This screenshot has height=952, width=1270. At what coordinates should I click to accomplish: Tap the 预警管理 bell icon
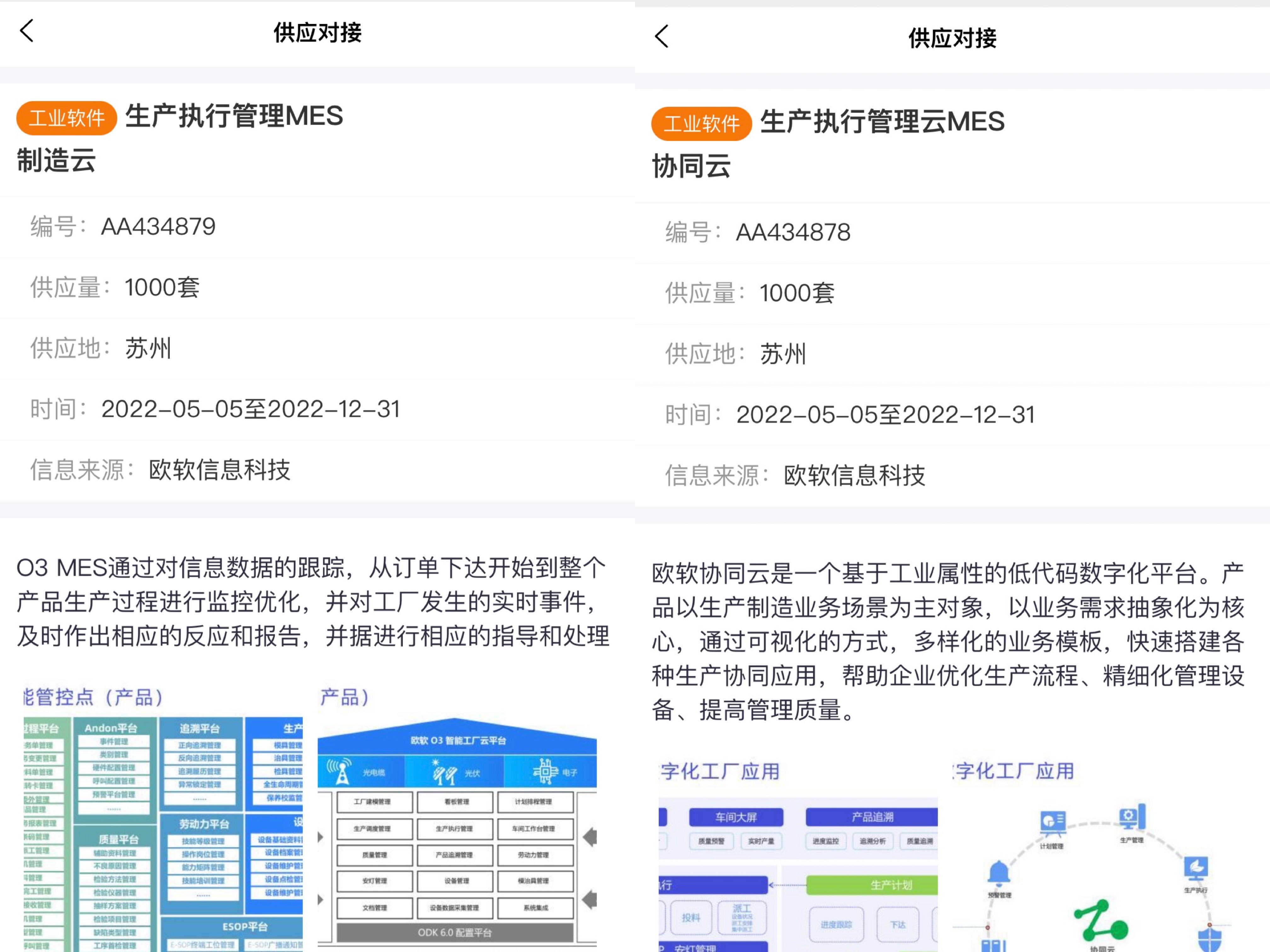point(999,874)
